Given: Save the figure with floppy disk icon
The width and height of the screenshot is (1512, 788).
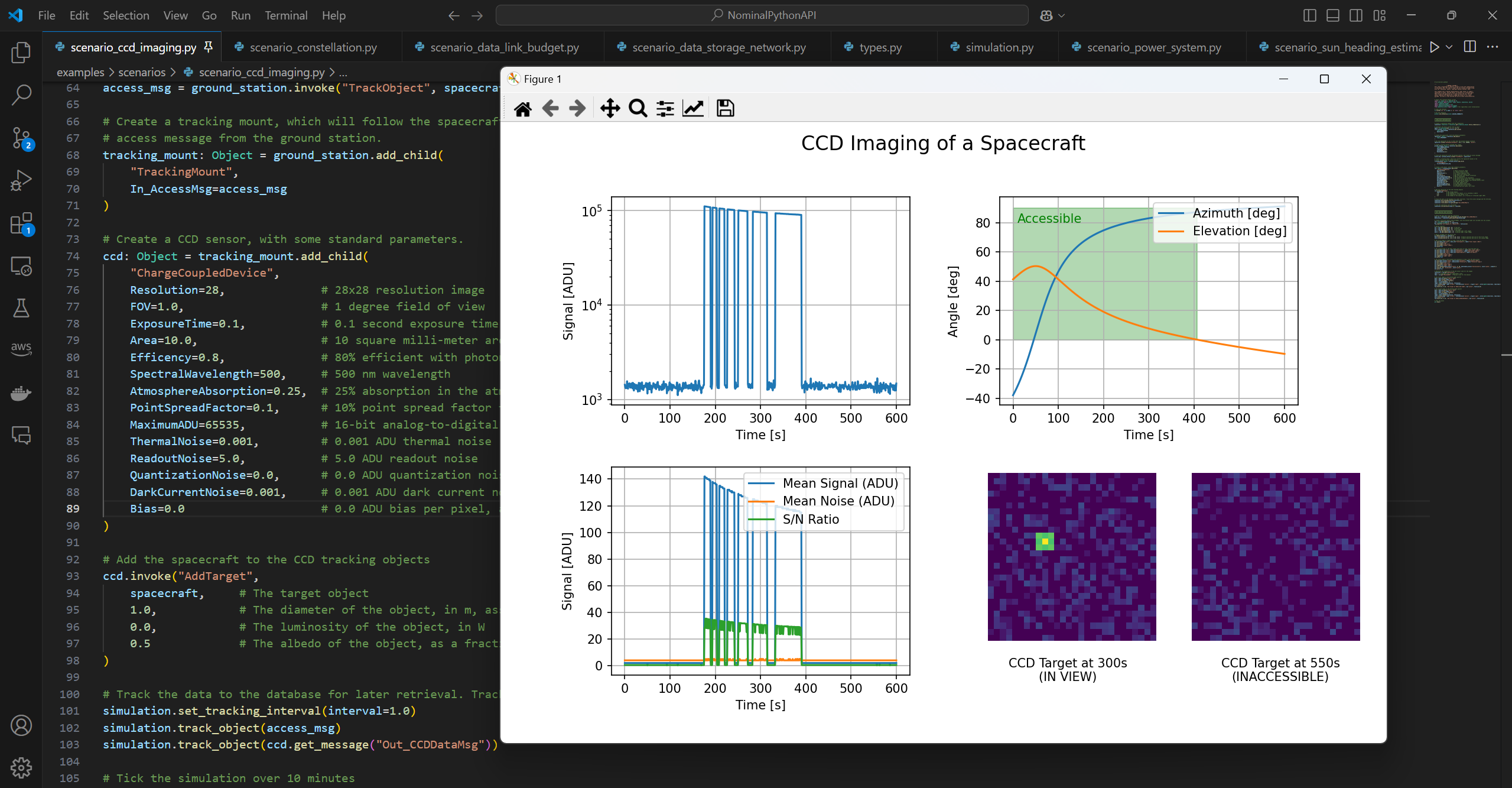Looking at the screenshot, I should point(725,109).
